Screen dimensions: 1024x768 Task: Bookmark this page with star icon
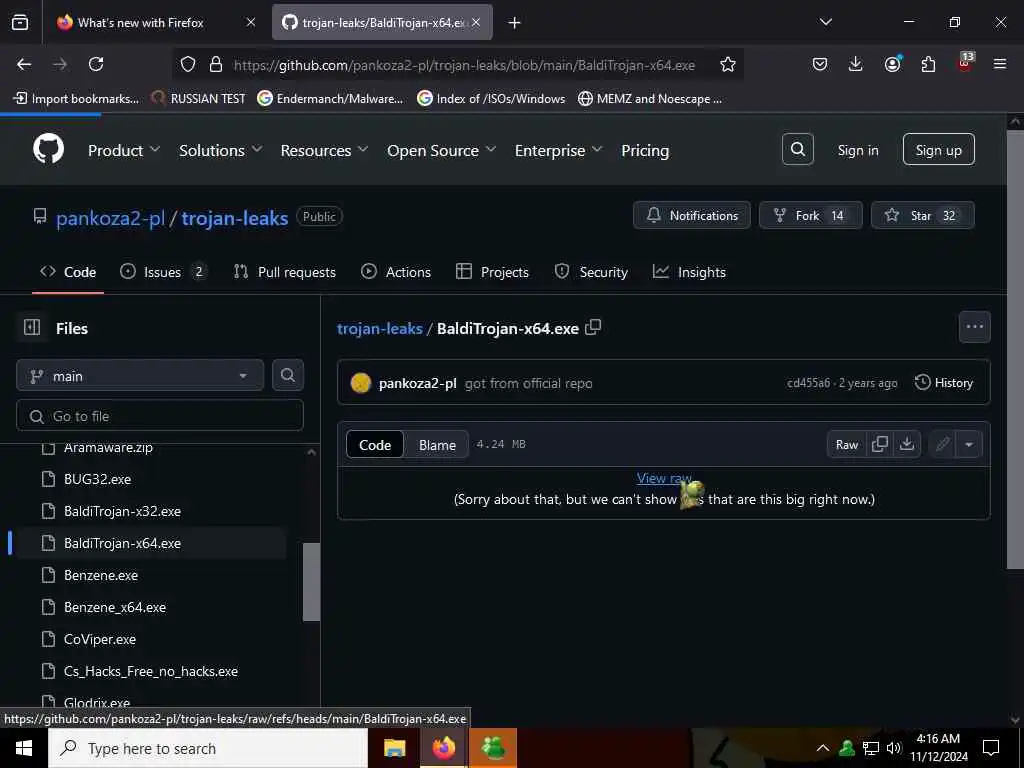pos(728,64)
